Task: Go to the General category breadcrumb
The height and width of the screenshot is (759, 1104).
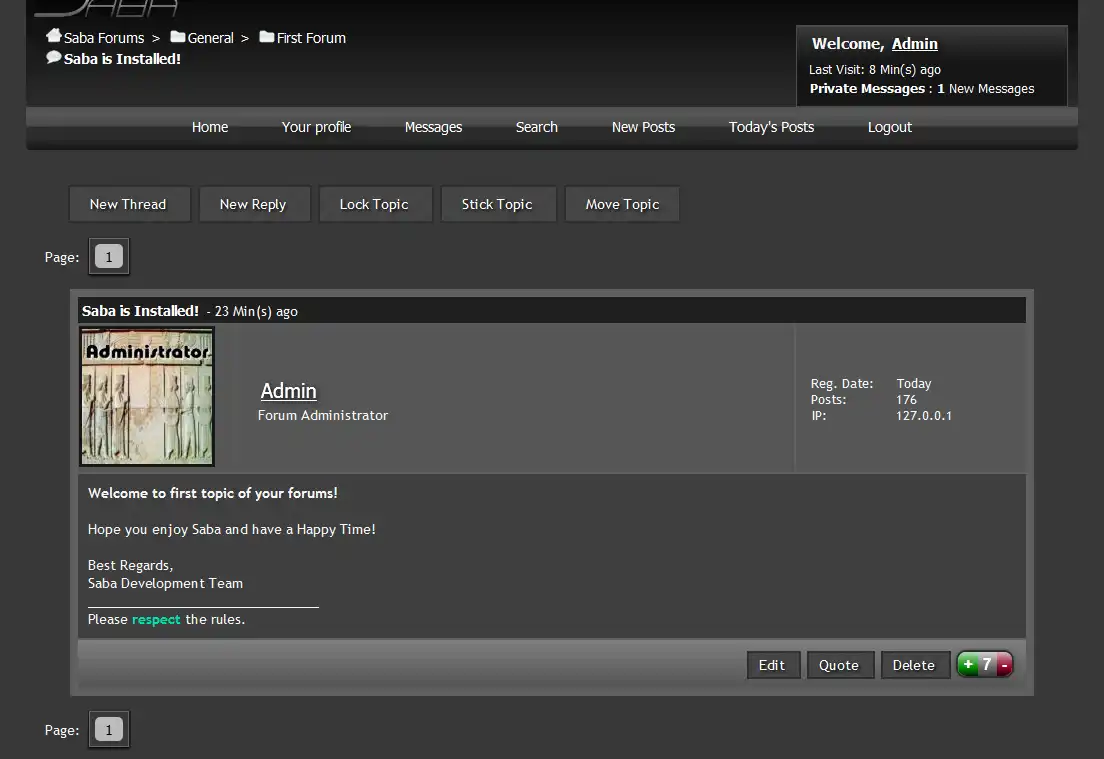Action: [x=211, y=38]
